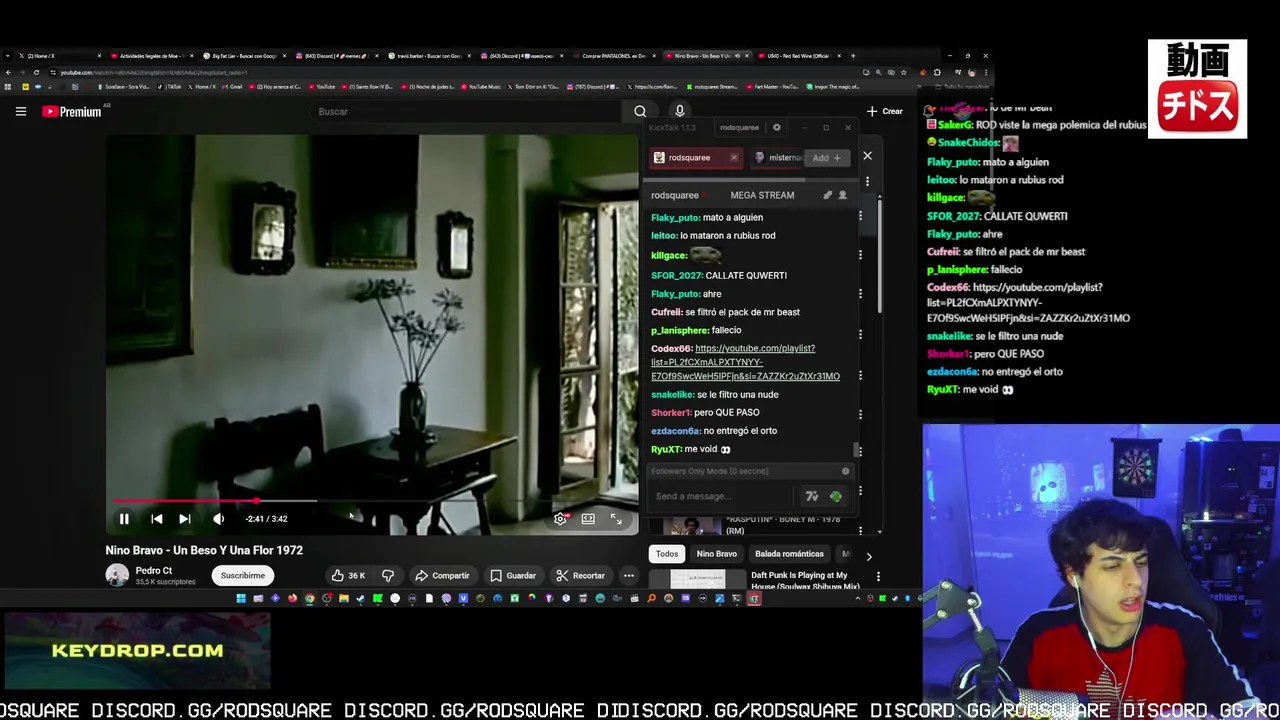Screen dimensions: 1280x720
Task: Share the video using Compartir
Action: pyautogui.click(x=442, y=575)
